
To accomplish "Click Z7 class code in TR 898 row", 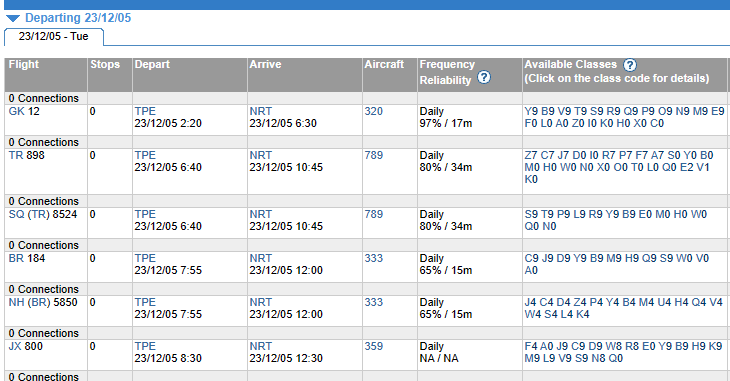I will point(531,155).
